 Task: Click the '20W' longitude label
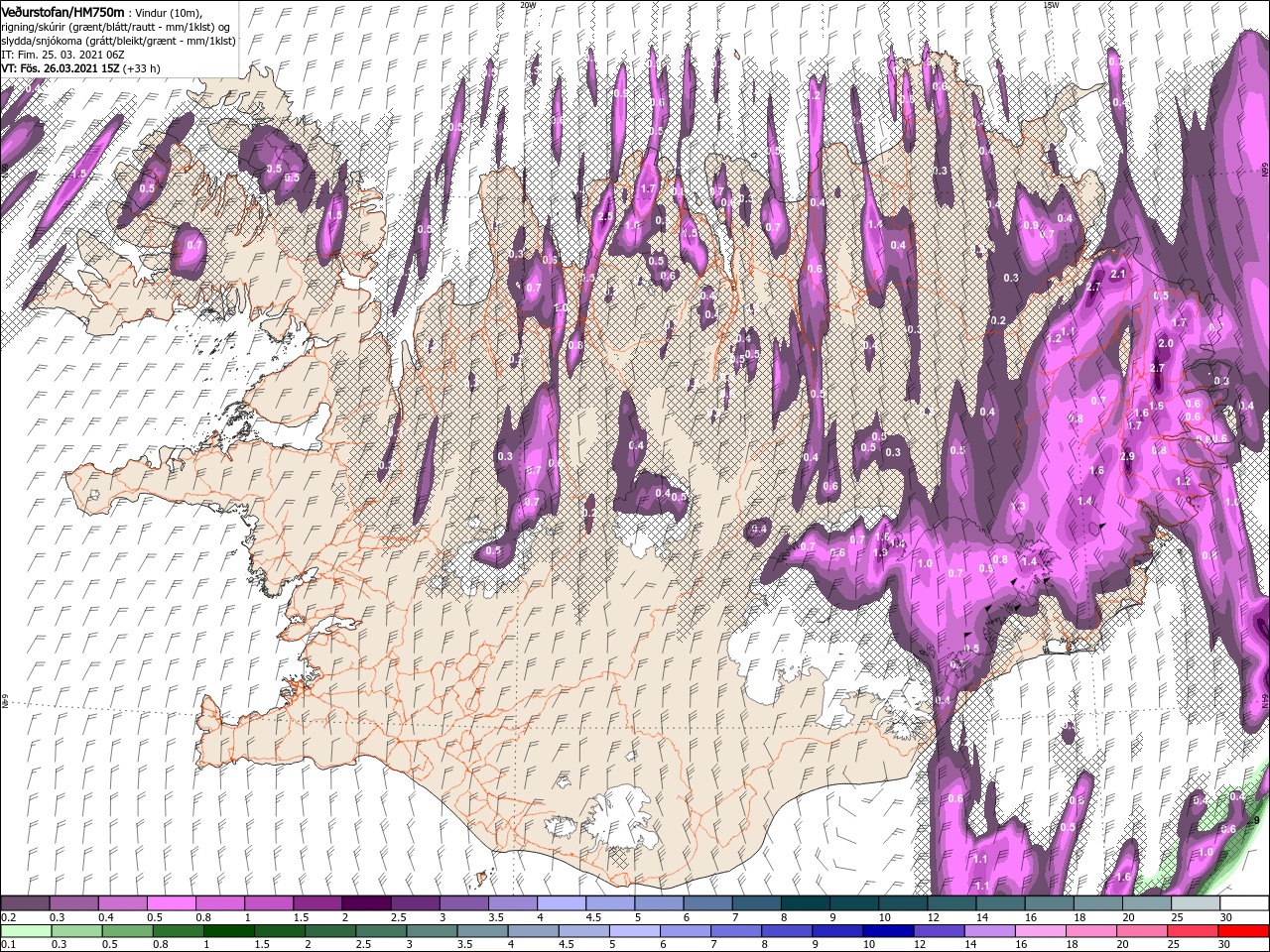click(x=528, y=4)
